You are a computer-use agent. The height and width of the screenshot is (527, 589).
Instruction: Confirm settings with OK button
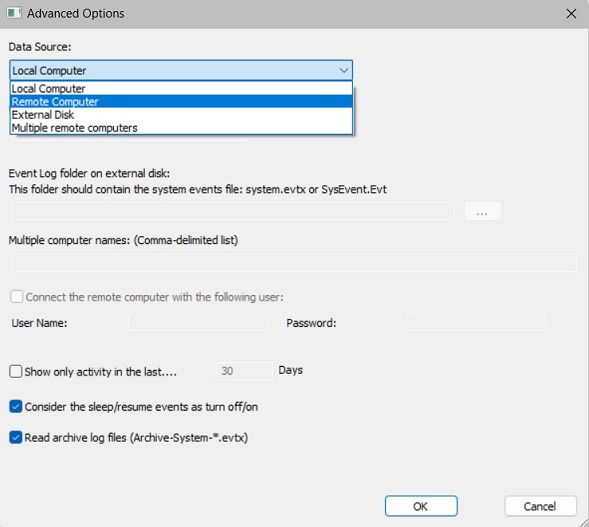pos(421,506)
